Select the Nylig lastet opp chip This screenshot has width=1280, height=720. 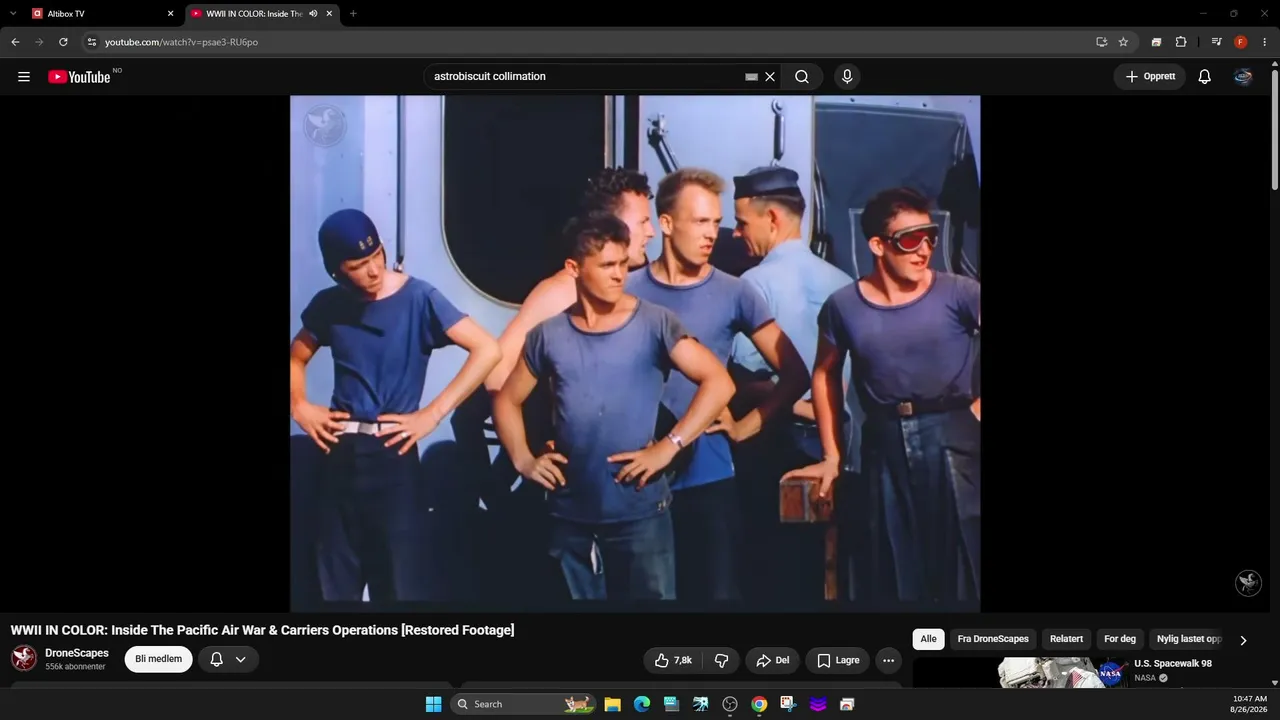pyautogui.click(x=1189, y=639)
